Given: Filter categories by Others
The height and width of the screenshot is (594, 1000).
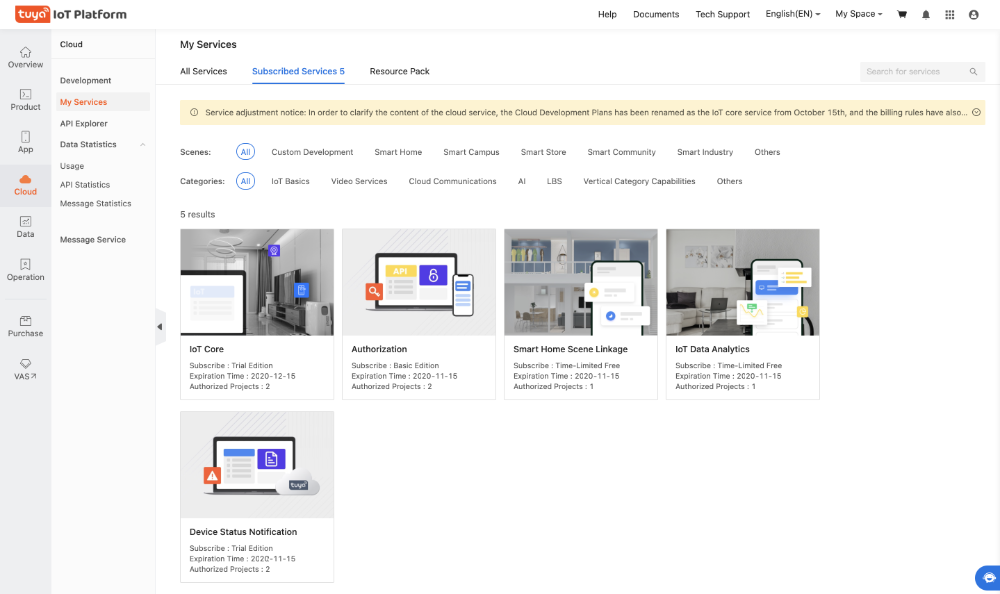Looking at the screenshot, I should 730,181.
